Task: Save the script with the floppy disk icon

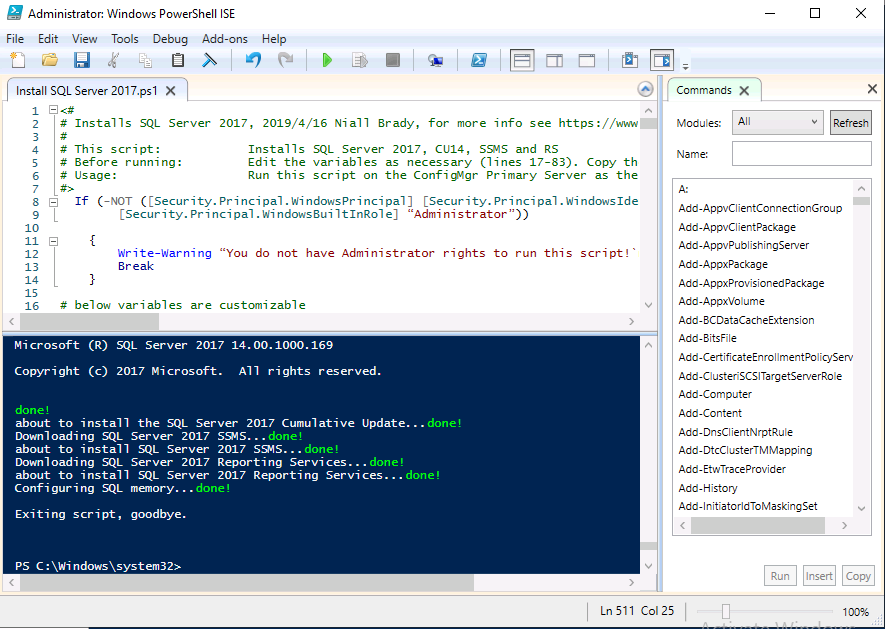Action: 82,60
